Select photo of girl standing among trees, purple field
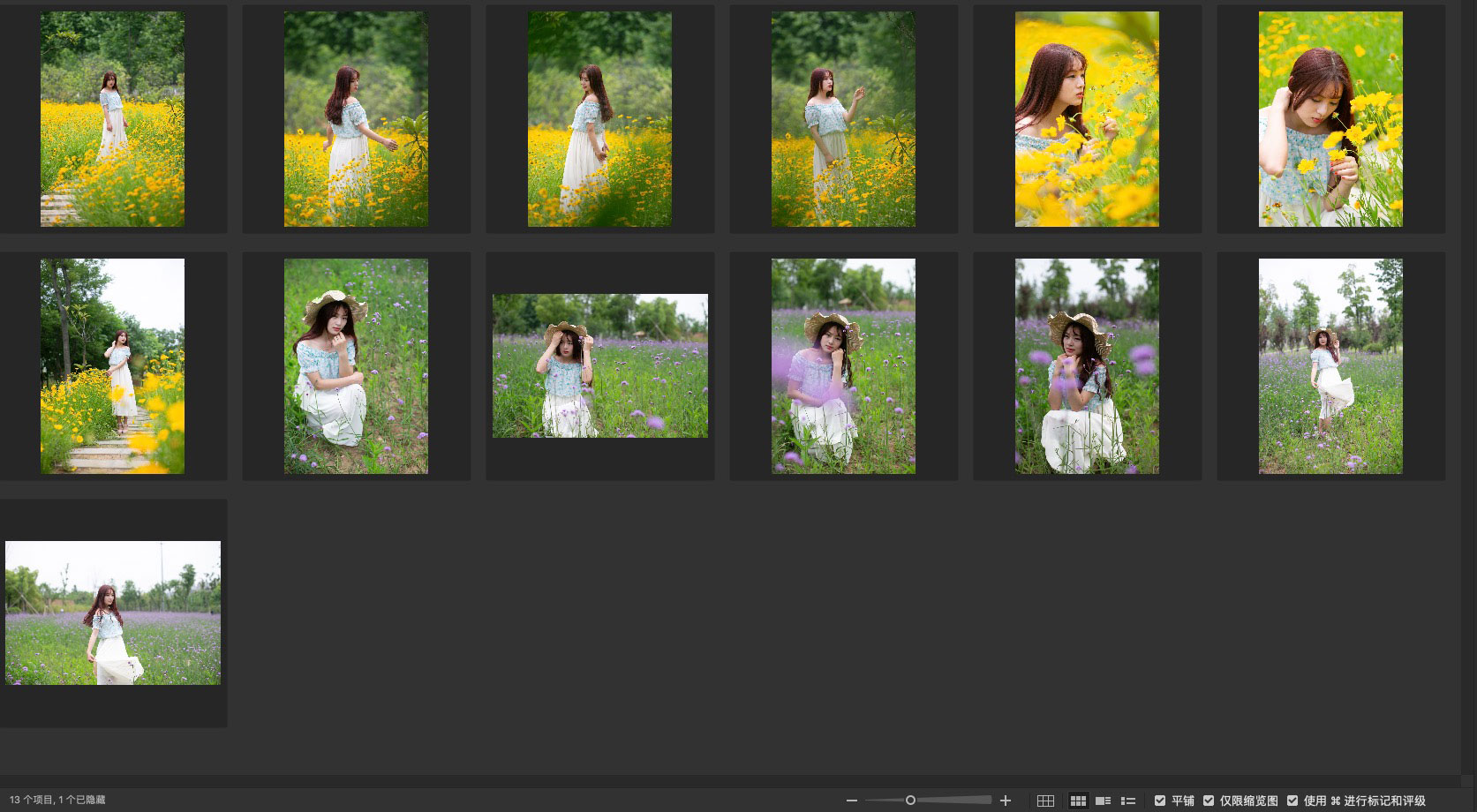1477x812 pixels. coord(1330,366)
